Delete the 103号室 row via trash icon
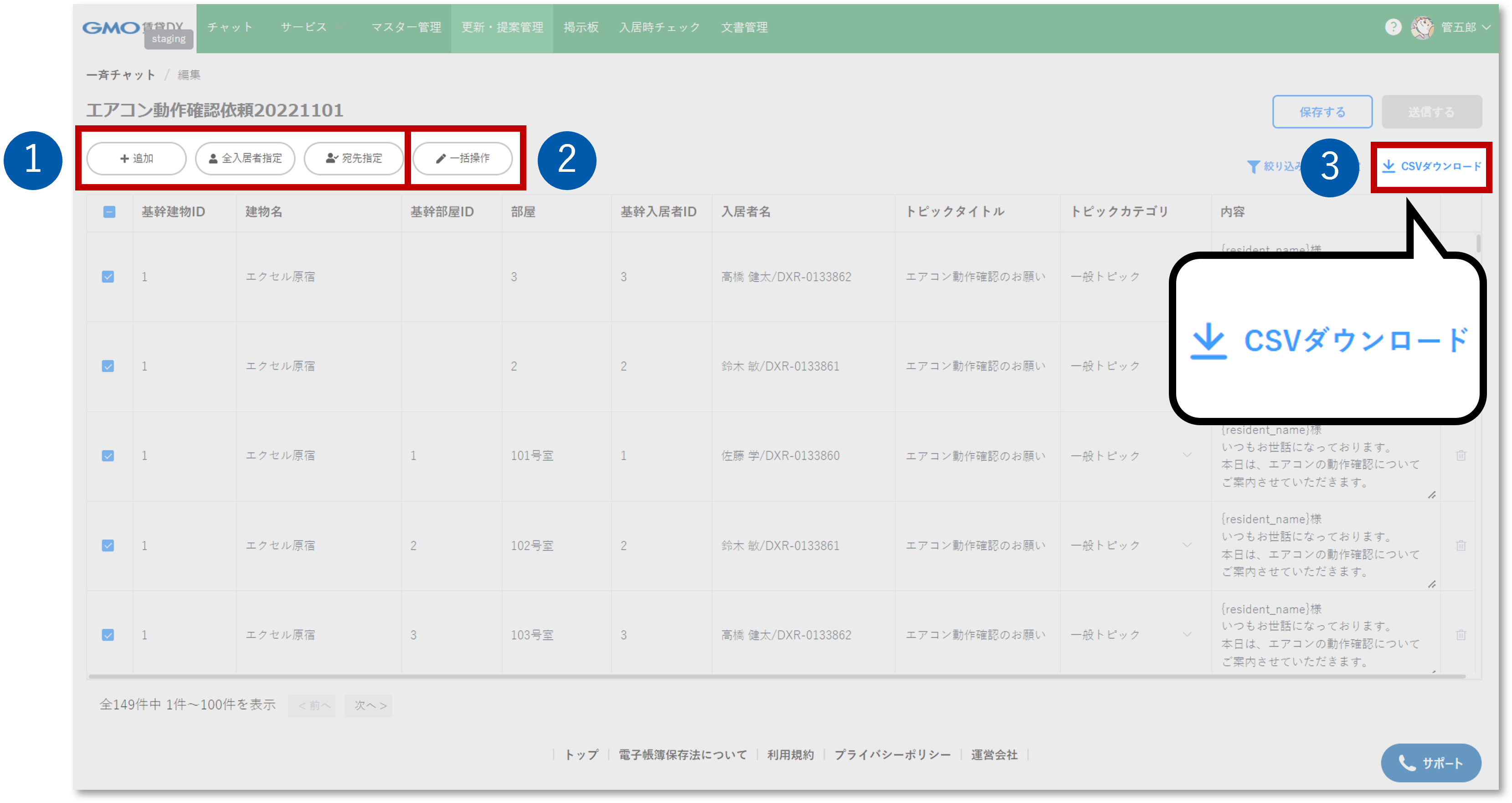 (x=1461, y=634)
